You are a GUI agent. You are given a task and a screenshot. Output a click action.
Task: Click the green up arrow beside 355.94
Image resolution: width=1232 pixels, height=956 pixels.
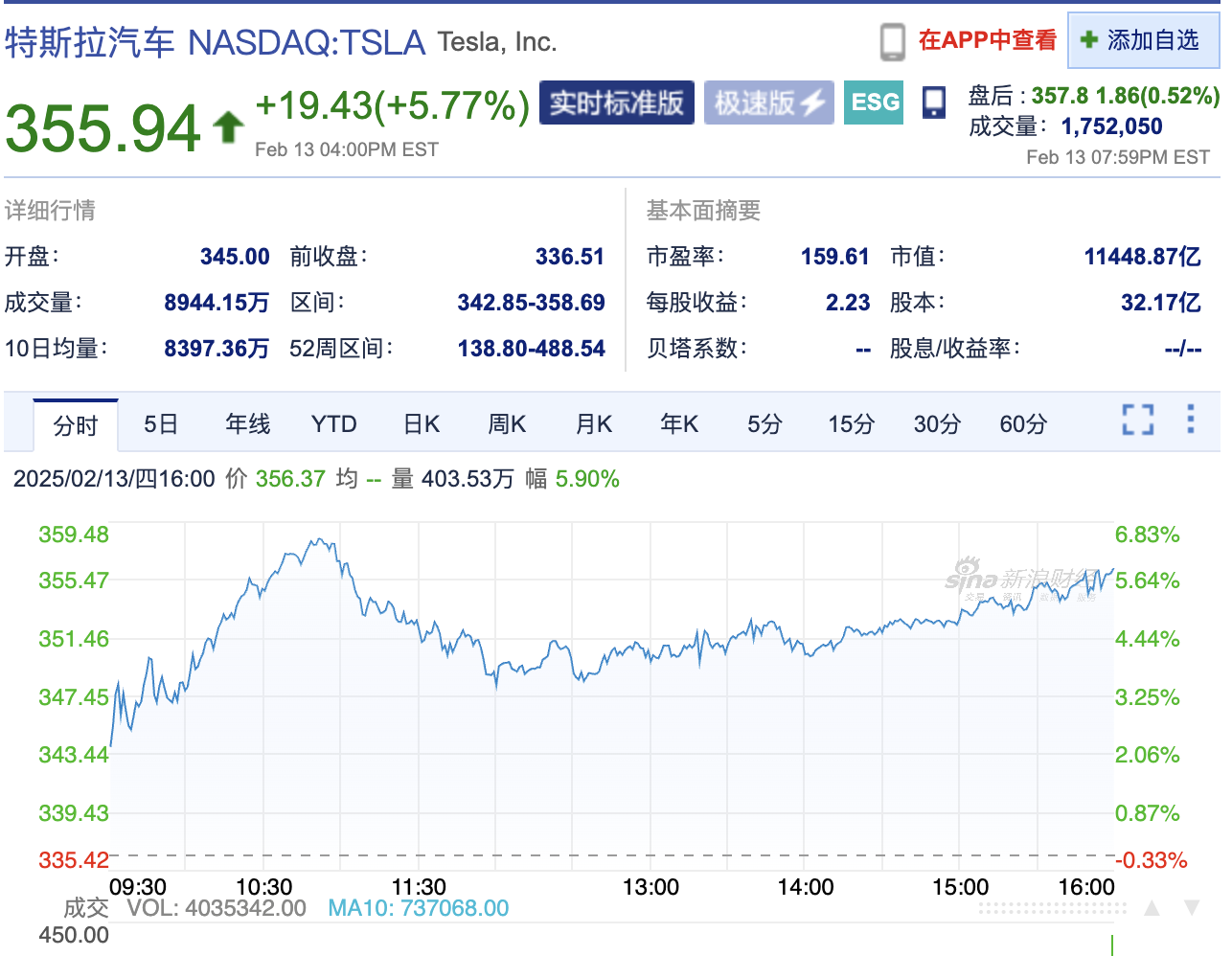(x=227, y=127)
